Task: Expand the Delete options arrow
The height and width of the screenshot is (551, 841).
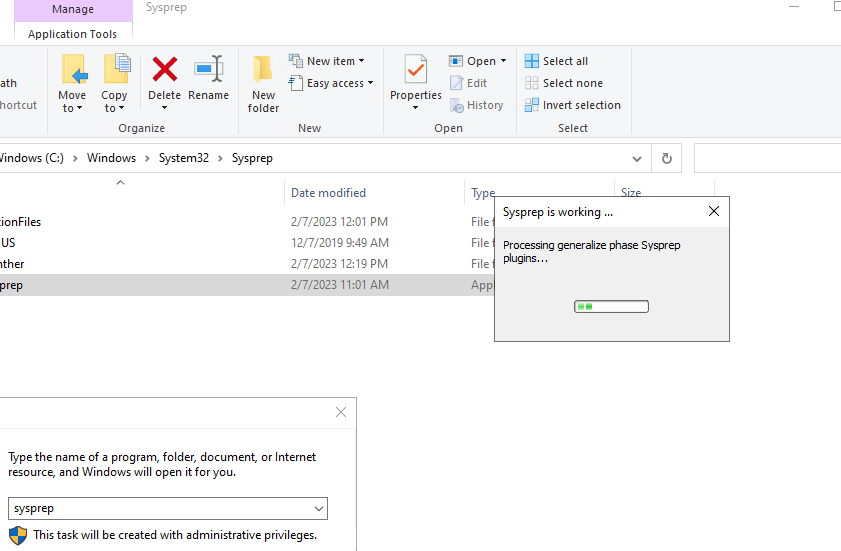Action: (165, 108)
